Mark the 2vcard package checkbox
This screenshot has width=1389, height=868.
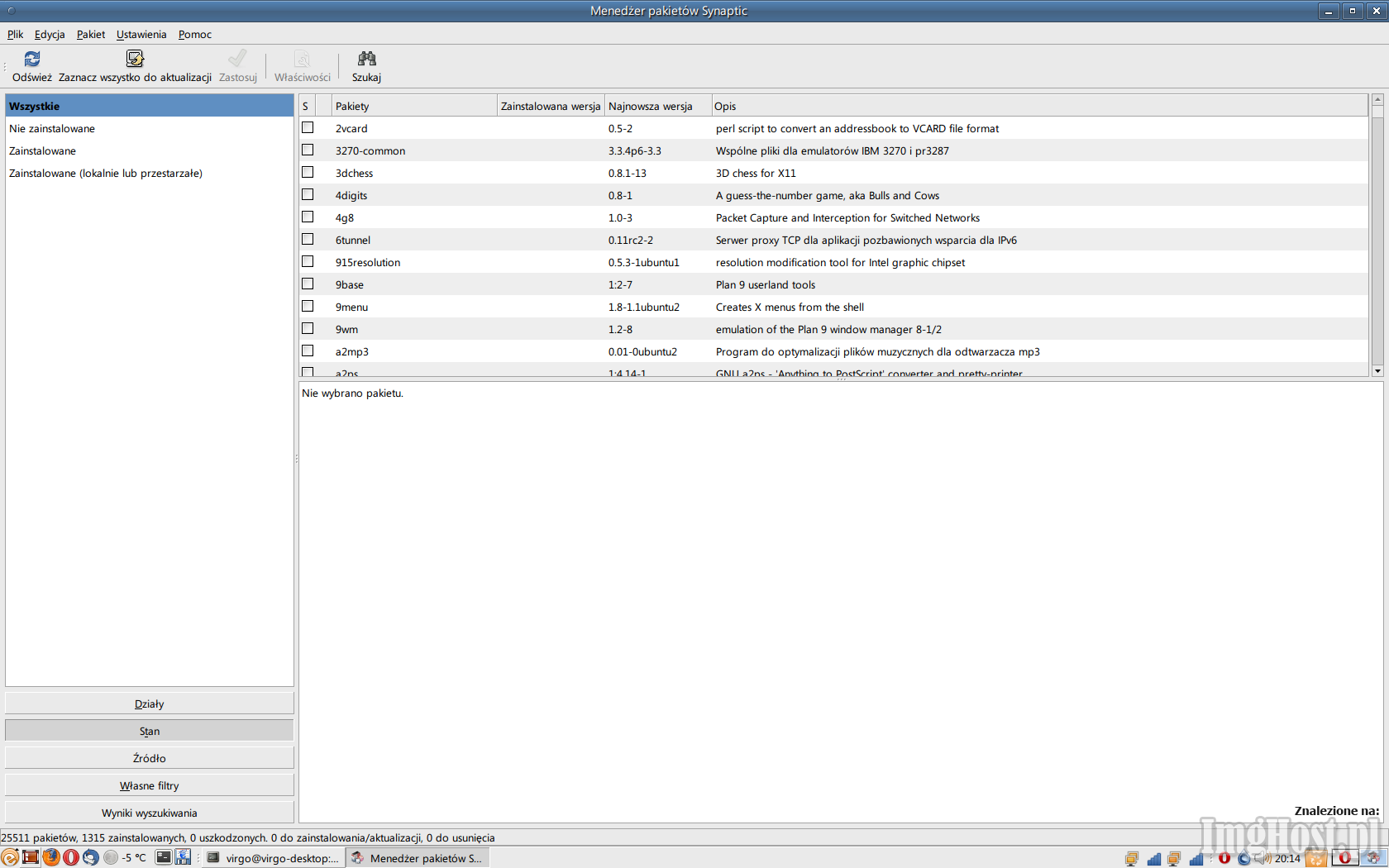tap(308, 127)
